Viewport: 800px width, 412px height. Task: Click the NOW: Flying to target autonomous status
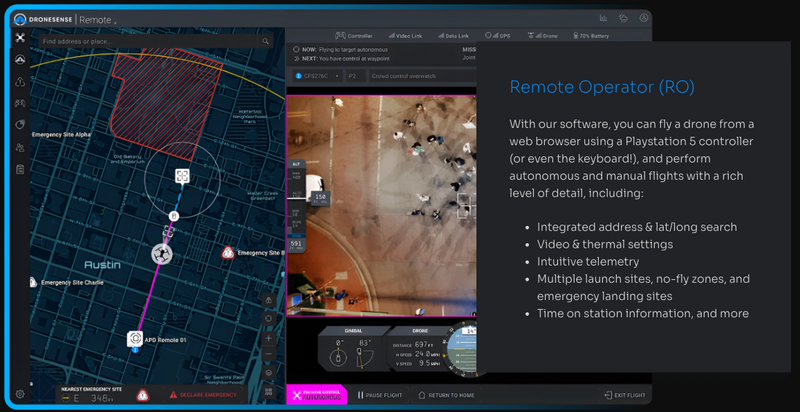tap(340, 50)
